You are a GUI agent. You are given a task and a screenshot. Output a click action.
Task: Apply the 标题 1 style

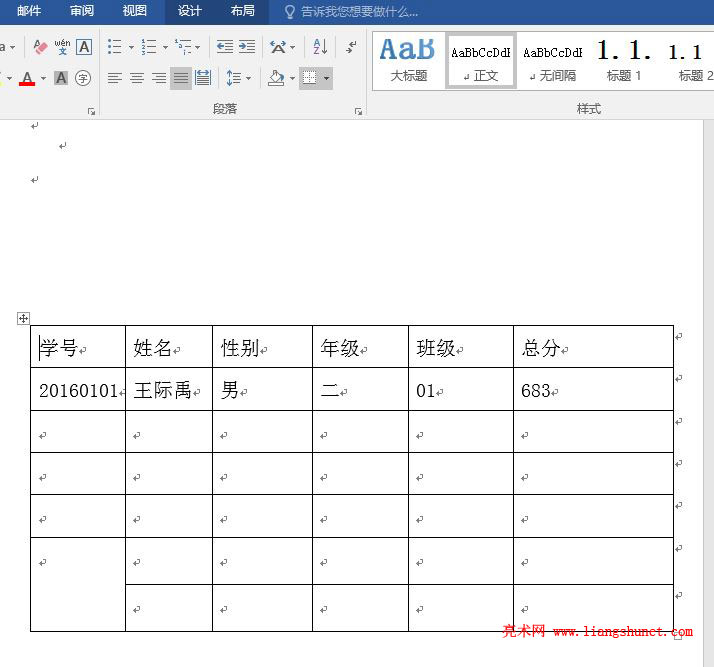click(624, 61)
